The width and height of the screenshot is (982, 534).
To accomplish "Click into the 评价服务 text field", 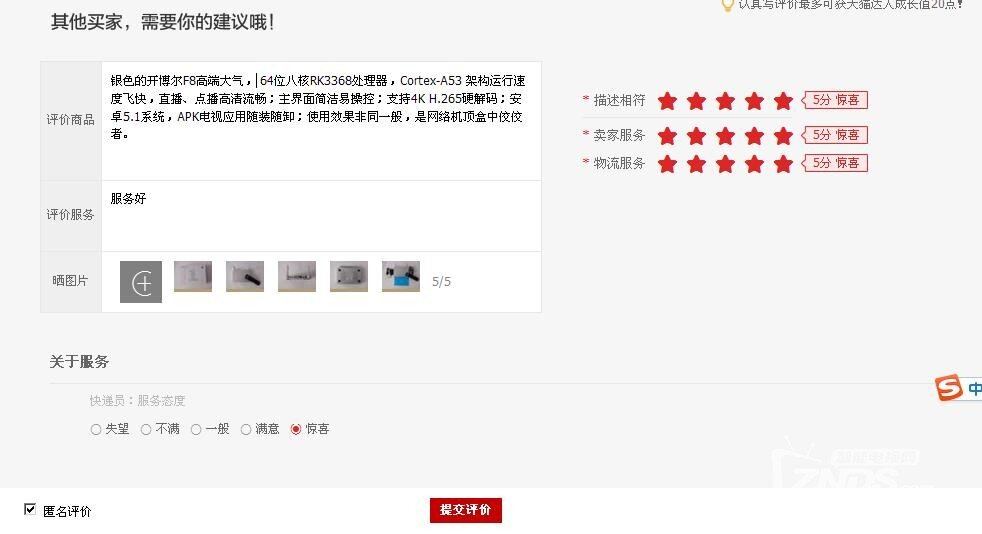I will coord(321,216).
